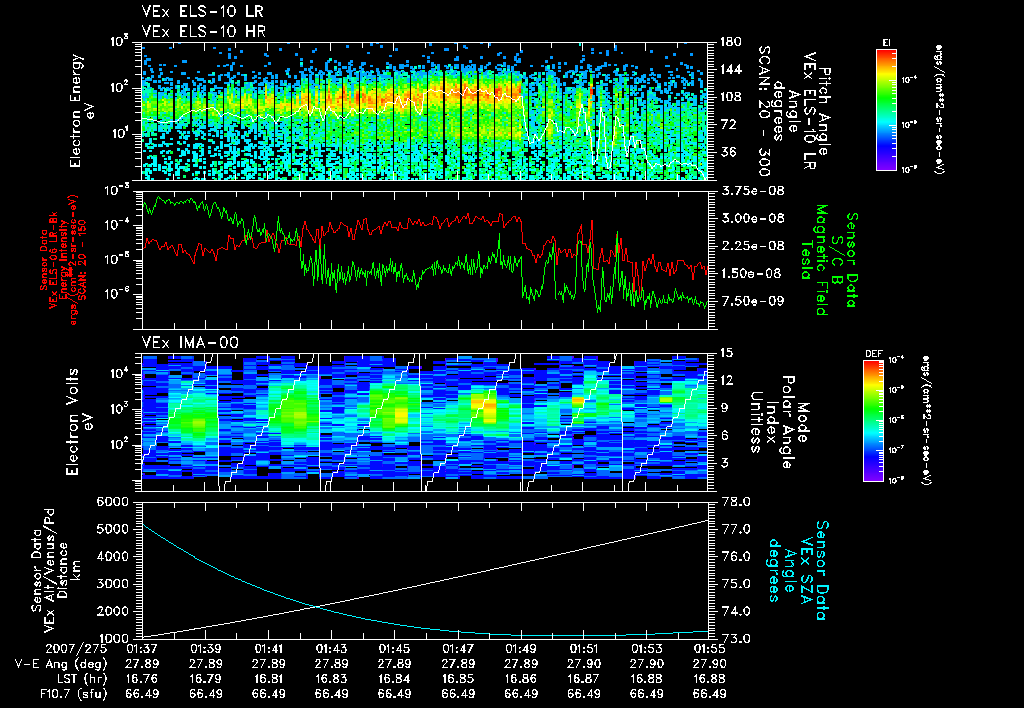Click the magnetic field tick 2.25e-08

[752, 246]
